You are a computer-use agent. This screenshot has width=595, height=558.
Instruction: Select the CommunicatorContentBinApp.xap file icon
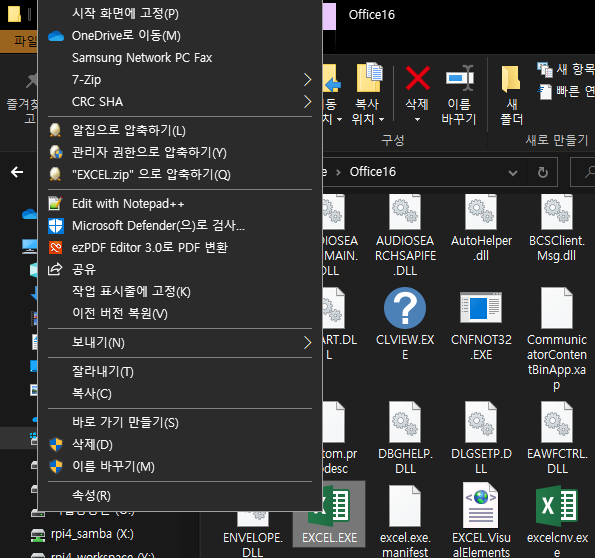pos(557,308)
